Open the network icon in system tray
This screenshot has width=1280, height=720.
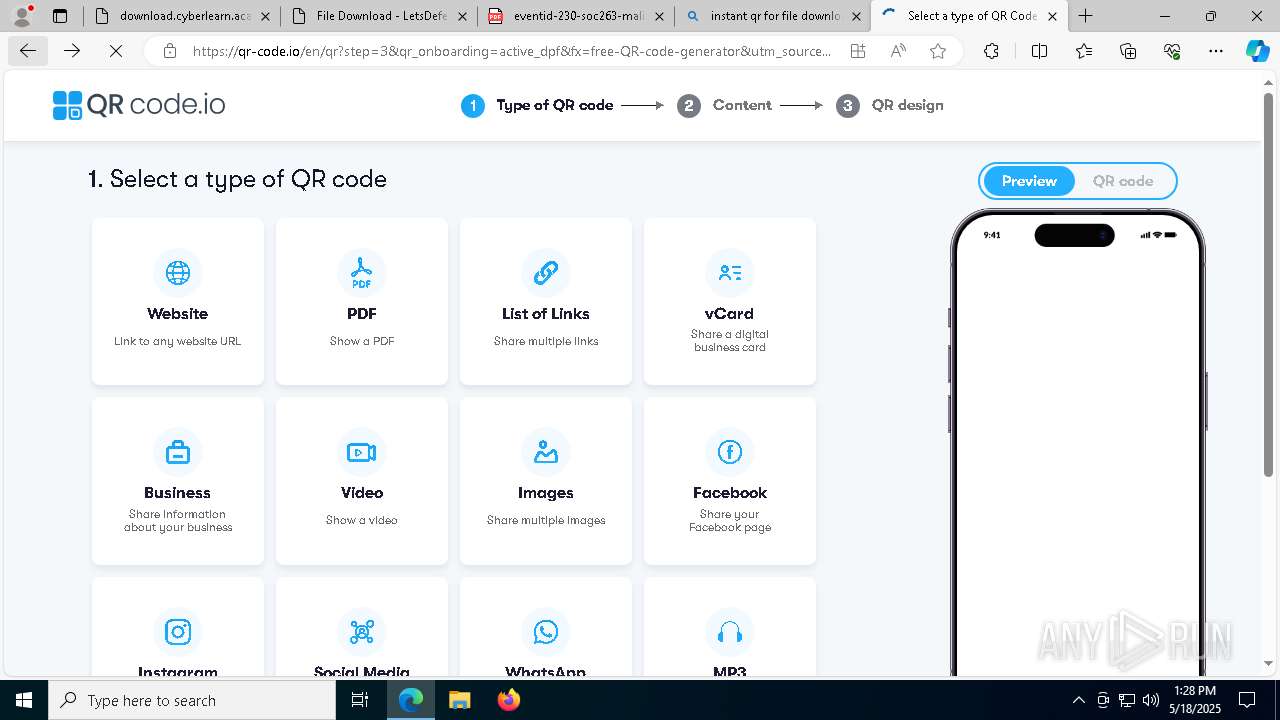tap(1127, 700)
